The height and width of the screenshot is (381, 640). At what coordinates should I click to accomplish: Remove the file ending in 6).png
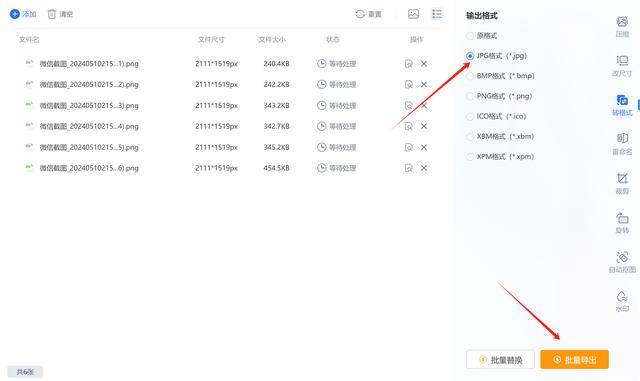(424, 168)
